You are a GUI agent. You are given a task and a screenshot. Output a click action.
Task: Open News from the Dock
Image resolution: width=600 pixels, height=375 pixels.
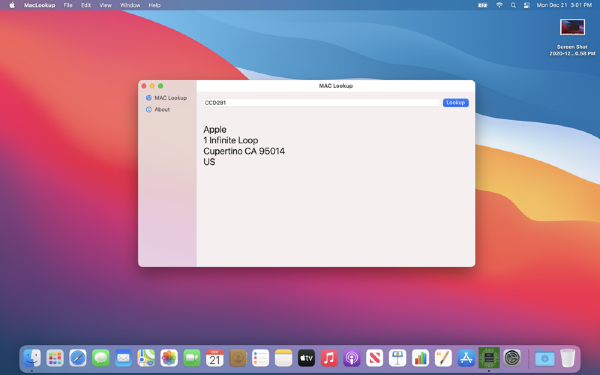(375, 358)
